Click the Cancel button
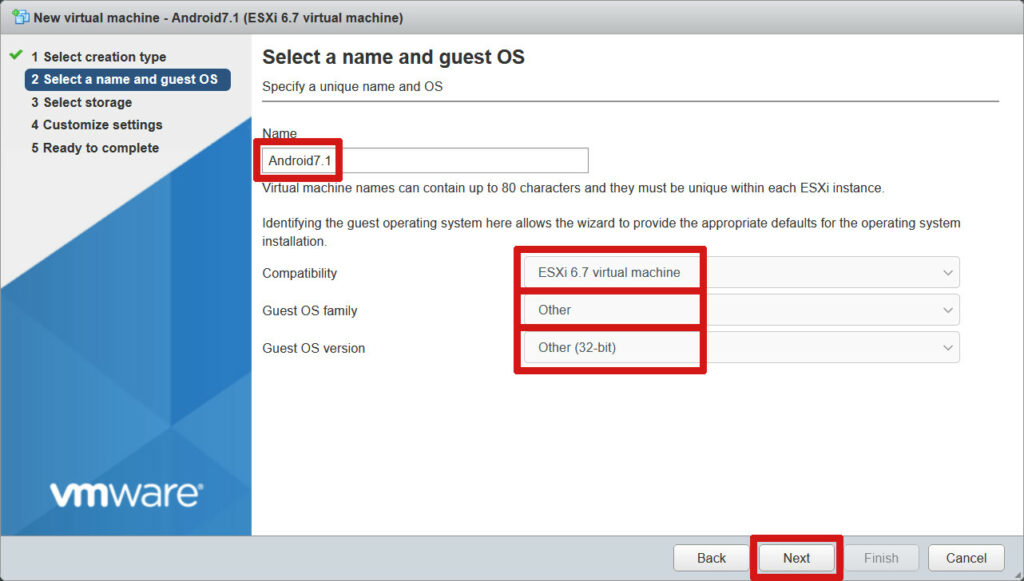 (966, 558)
